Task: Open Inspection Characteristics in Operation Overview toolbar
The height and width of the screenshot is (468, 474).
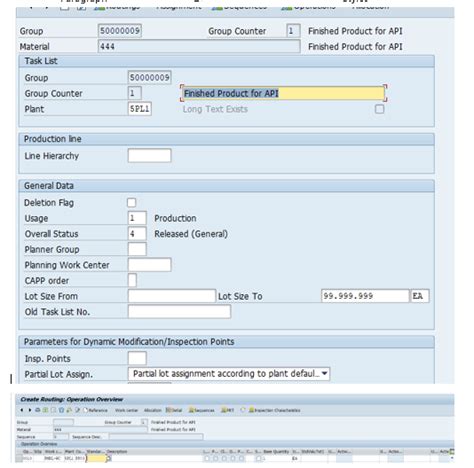Action: (274, 410)
